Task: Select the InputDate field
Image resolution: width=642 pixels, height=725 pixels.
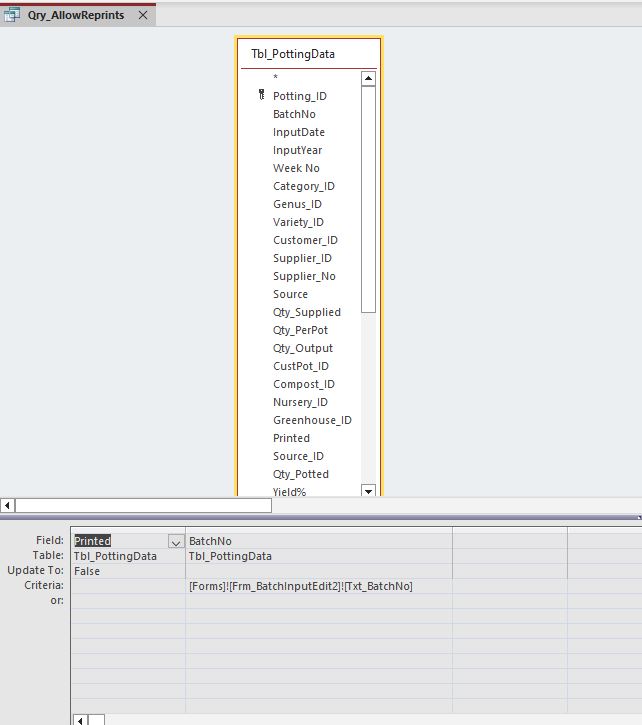Action: pyautogui.click(x=299, y=132)
